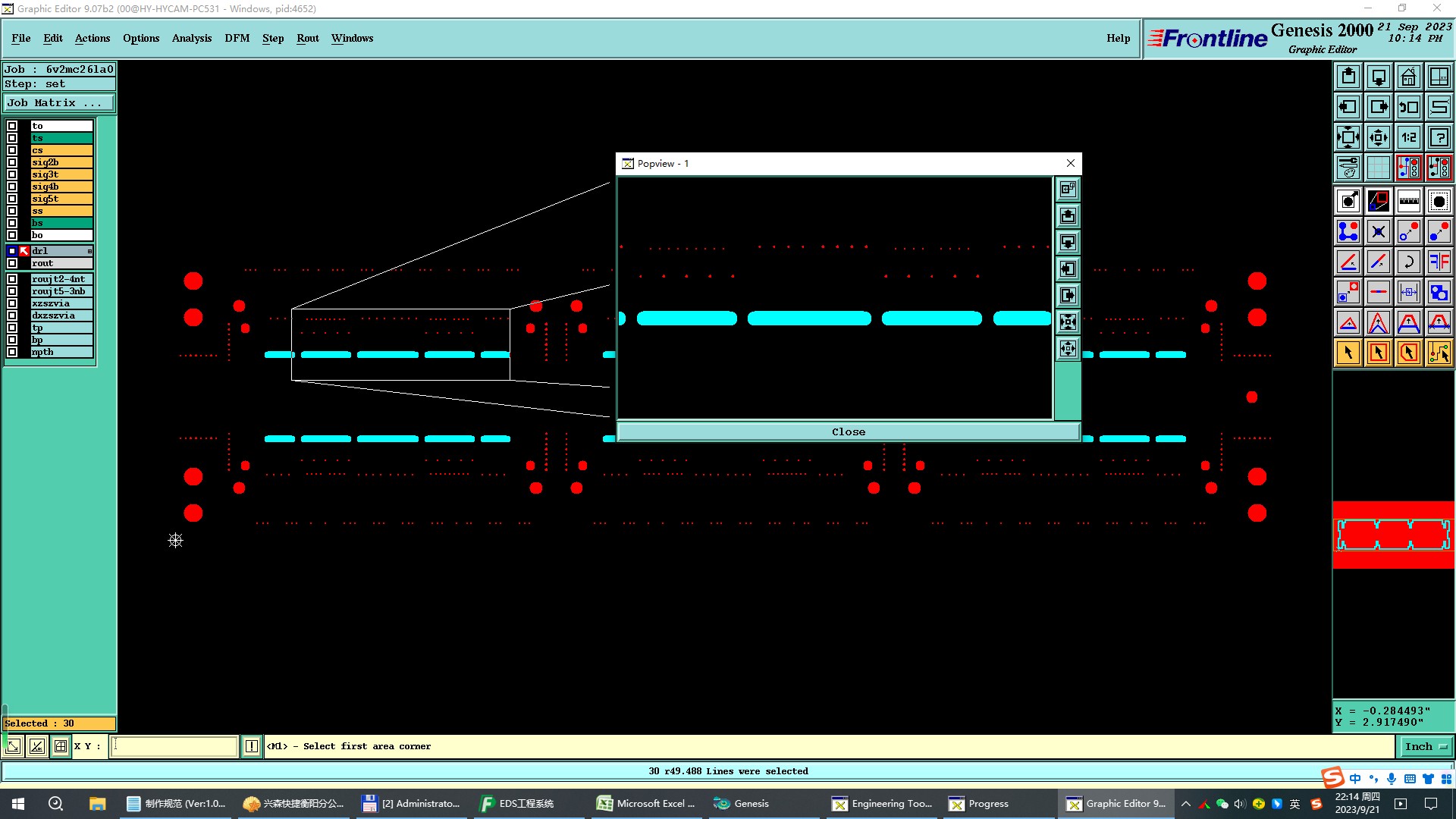Toggle the npth layer display checkbox
Screen dimensions: 1456x819
(12, 352)
